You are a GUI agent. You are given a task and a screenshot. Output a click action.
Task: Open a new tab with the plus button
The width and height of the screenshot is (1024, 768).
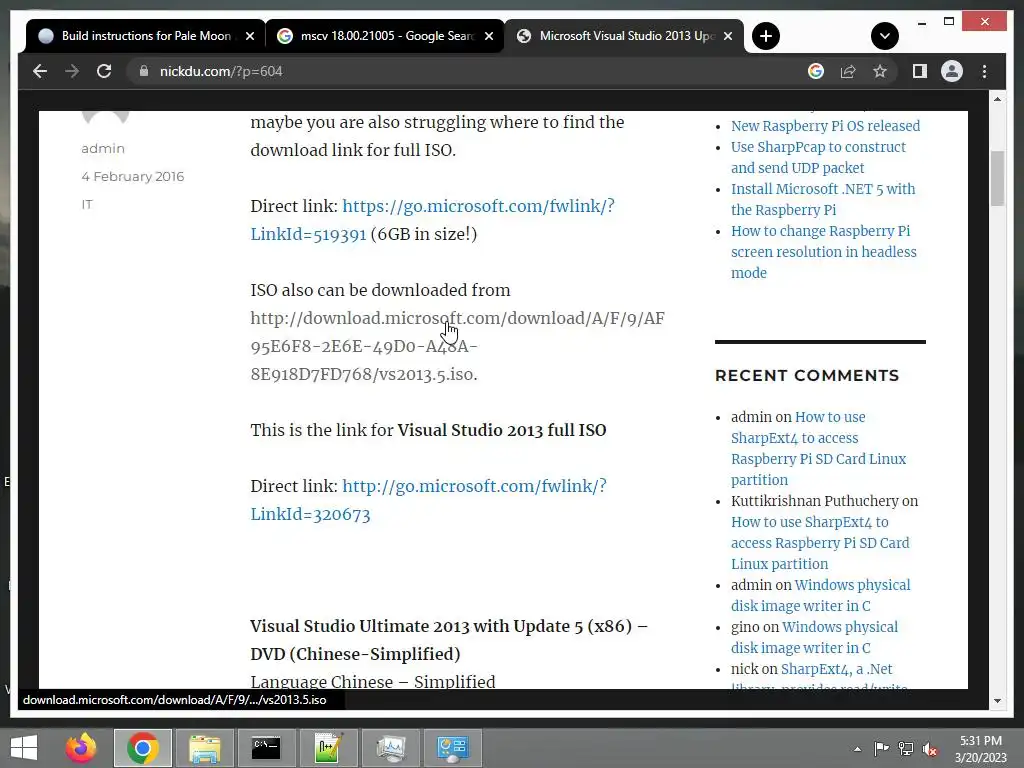[x=766, y=36]
